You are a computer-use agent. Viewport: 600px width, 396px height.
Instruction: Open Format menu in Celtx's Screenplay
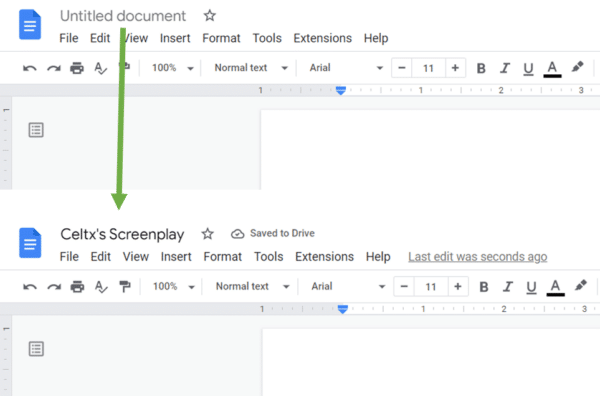pyautogui.click(x=222, y=257)
